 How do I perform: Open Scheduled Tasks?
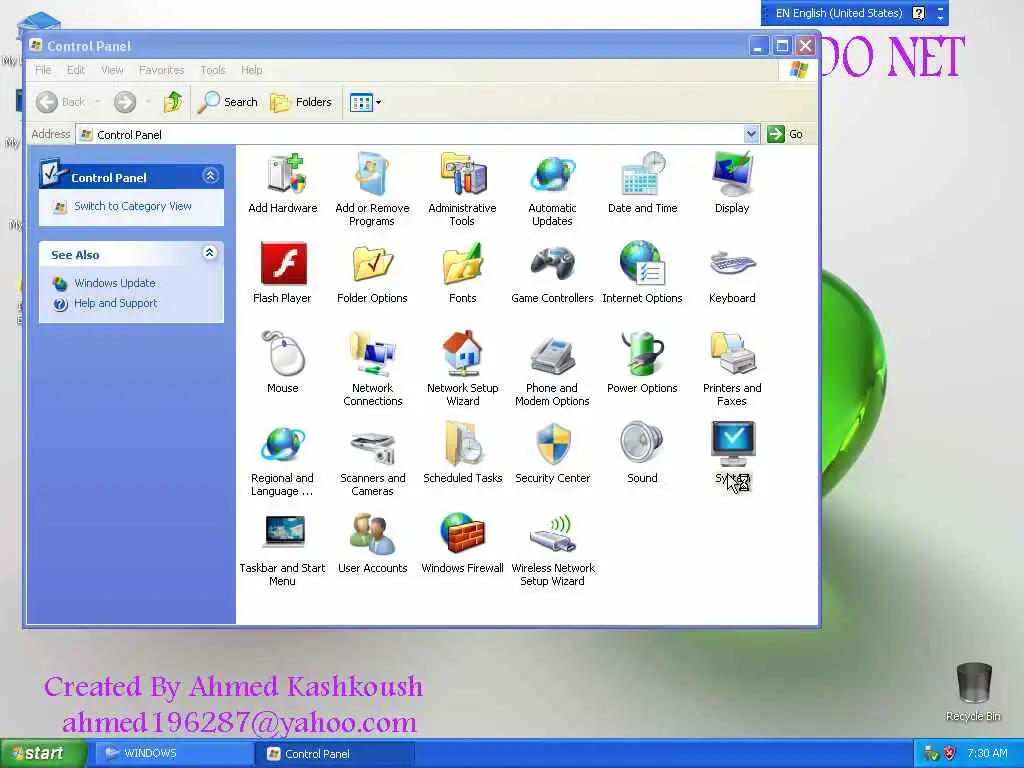(462, 453)
